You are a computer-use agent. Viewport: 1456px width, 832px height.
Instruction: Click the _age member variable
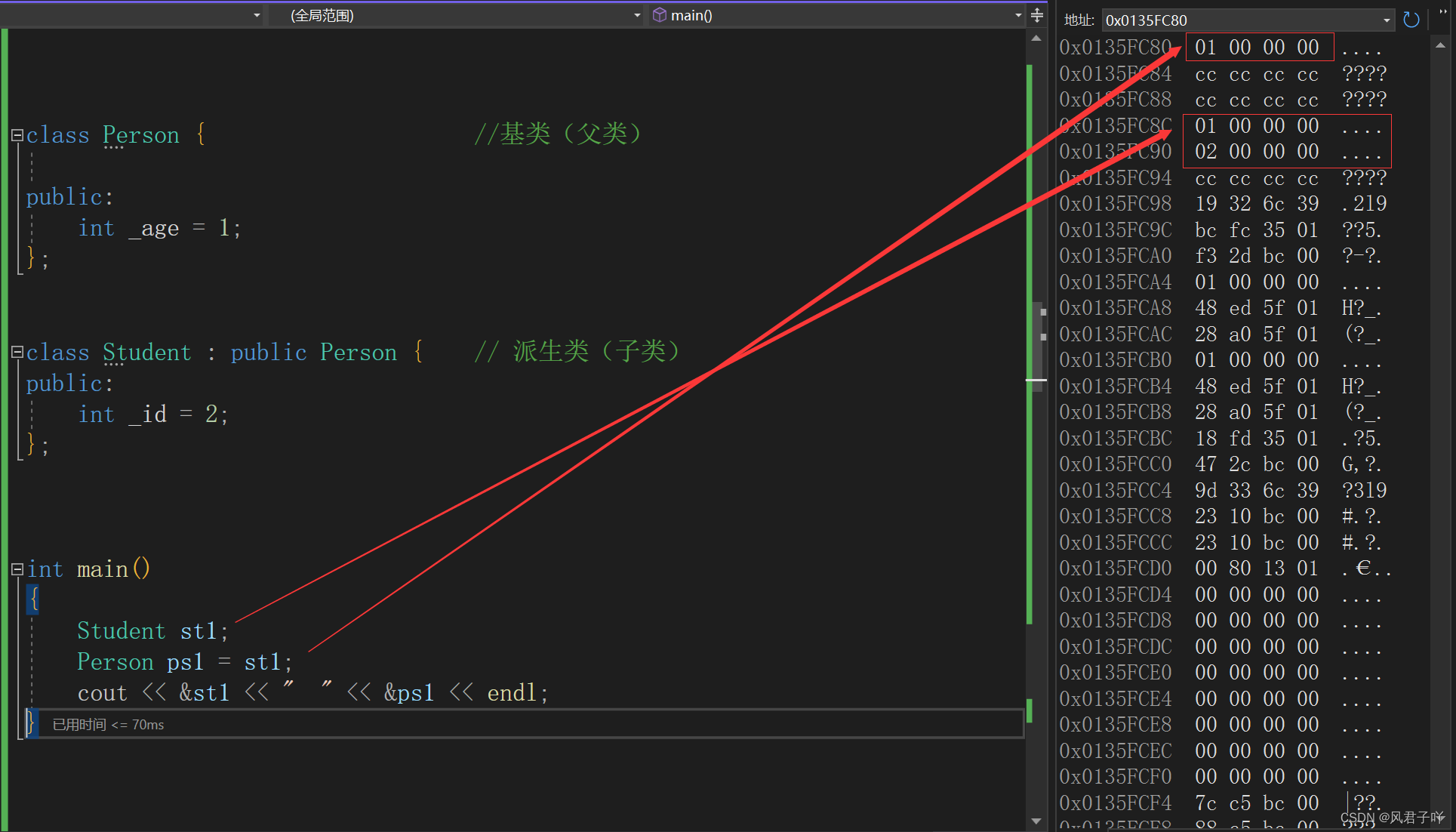154,229
